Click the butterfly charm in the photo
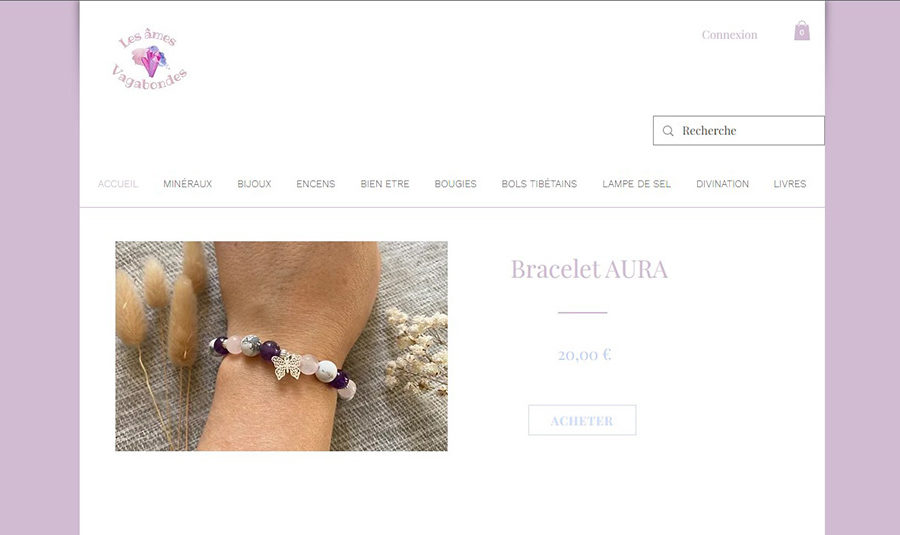Image resolution: width=900 pixels, height=535 pixels. pyautogui.click(x=286, y=366)
